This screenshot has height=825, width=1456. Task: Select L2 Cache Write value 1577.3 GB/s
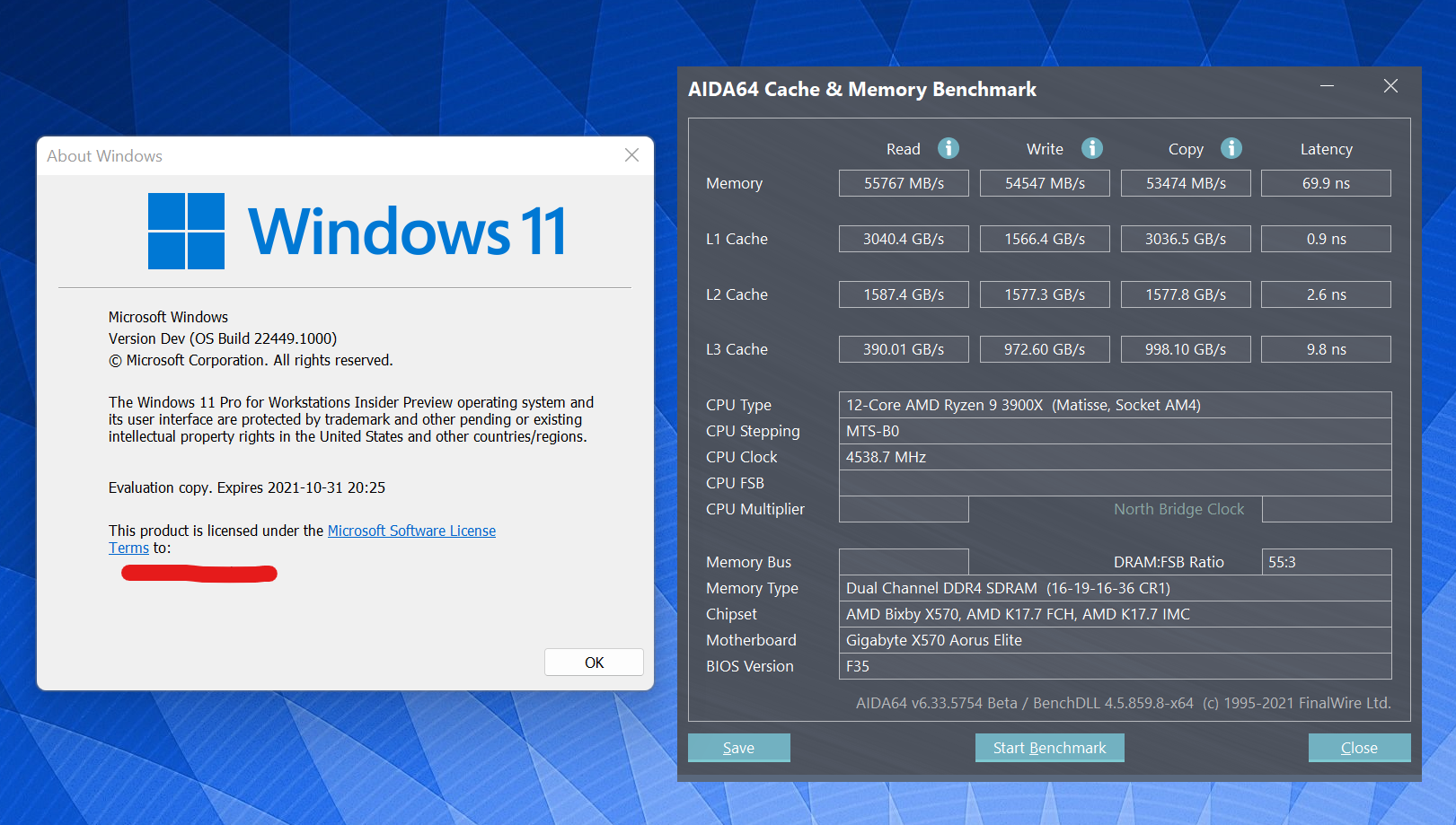1045,294
